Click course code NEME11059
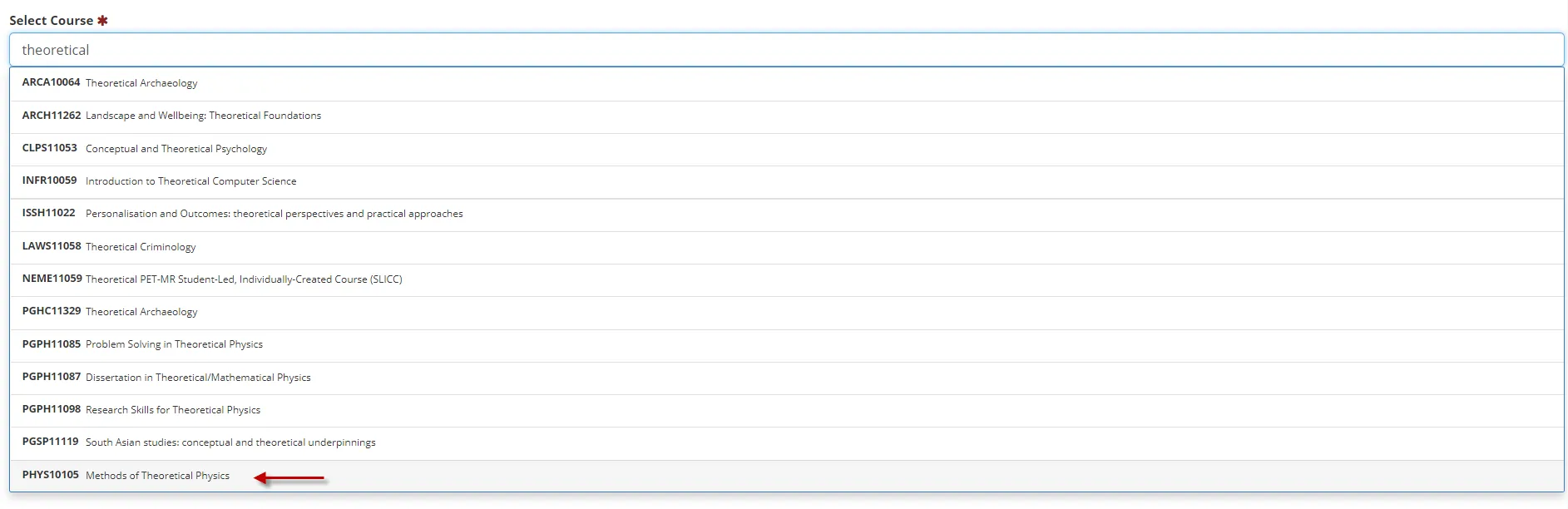Viewport: 1568px width, 509px height. [x=52, y=279]
